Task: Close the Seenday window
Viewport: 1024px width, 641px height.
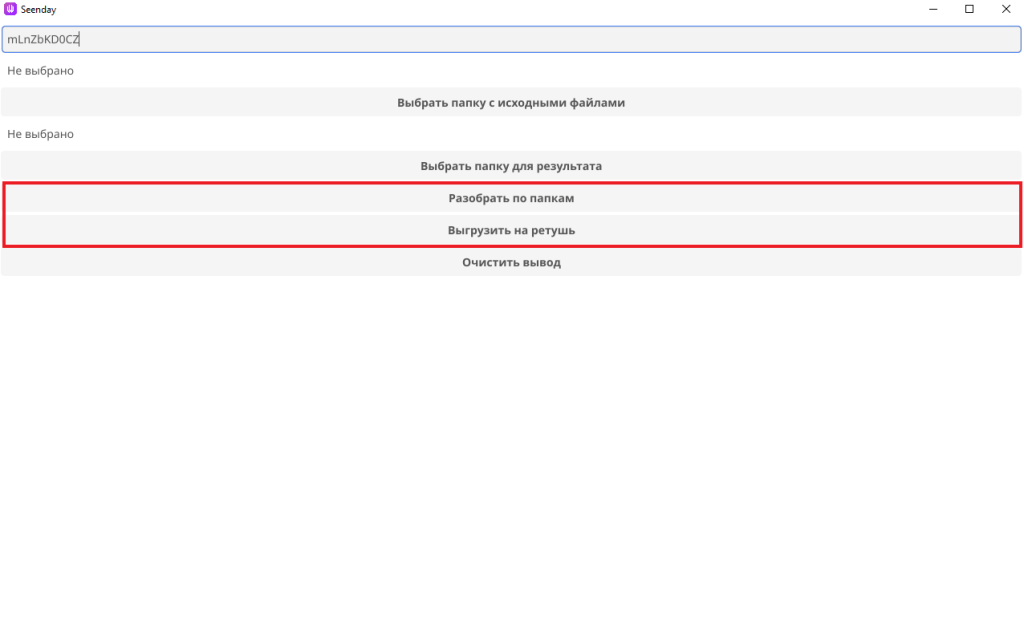Action: point(1005,9)
